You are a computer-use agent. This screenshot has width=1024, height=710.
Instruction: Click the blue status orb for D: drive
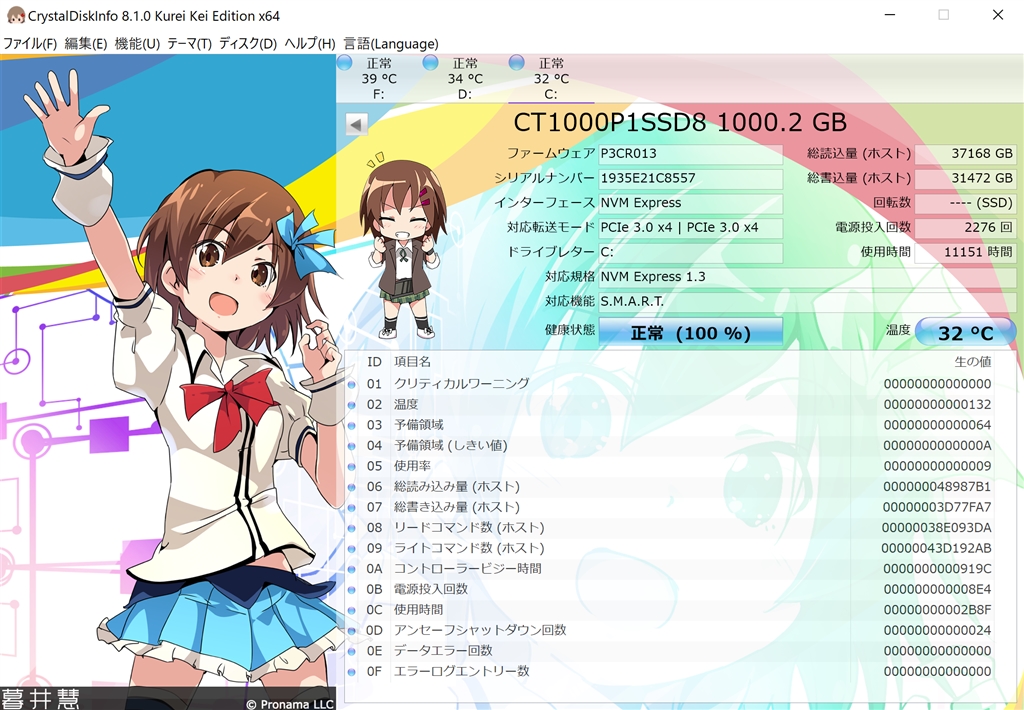click(430, 63)
